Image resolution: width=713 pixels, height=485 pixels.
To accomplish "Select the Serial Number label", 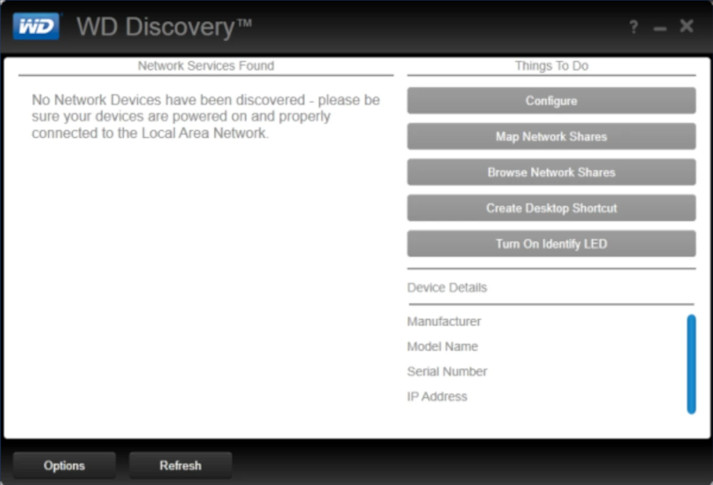I will click(447, 371).
